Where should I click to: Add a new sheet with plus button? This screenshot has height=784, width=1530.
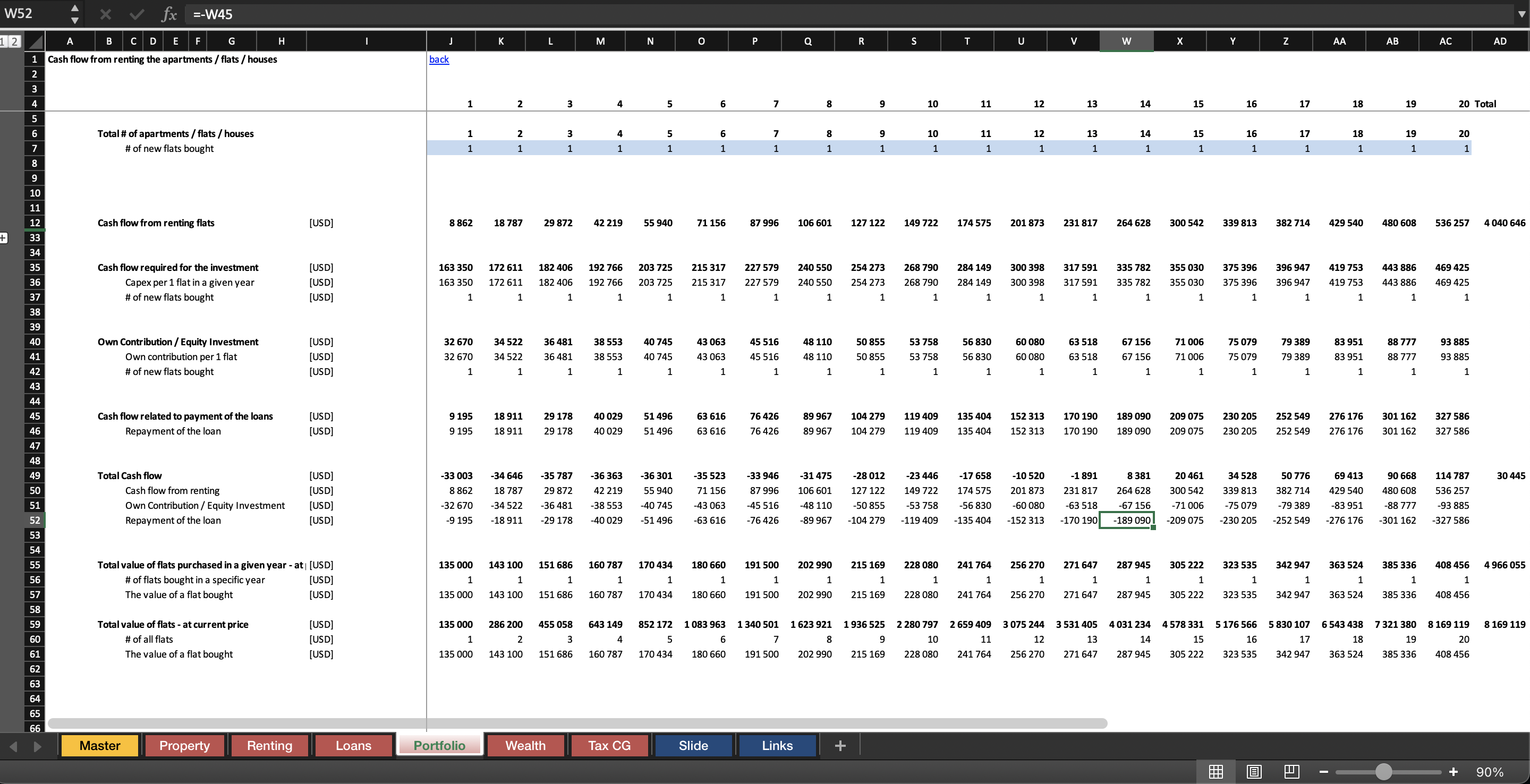pos(840,745)
